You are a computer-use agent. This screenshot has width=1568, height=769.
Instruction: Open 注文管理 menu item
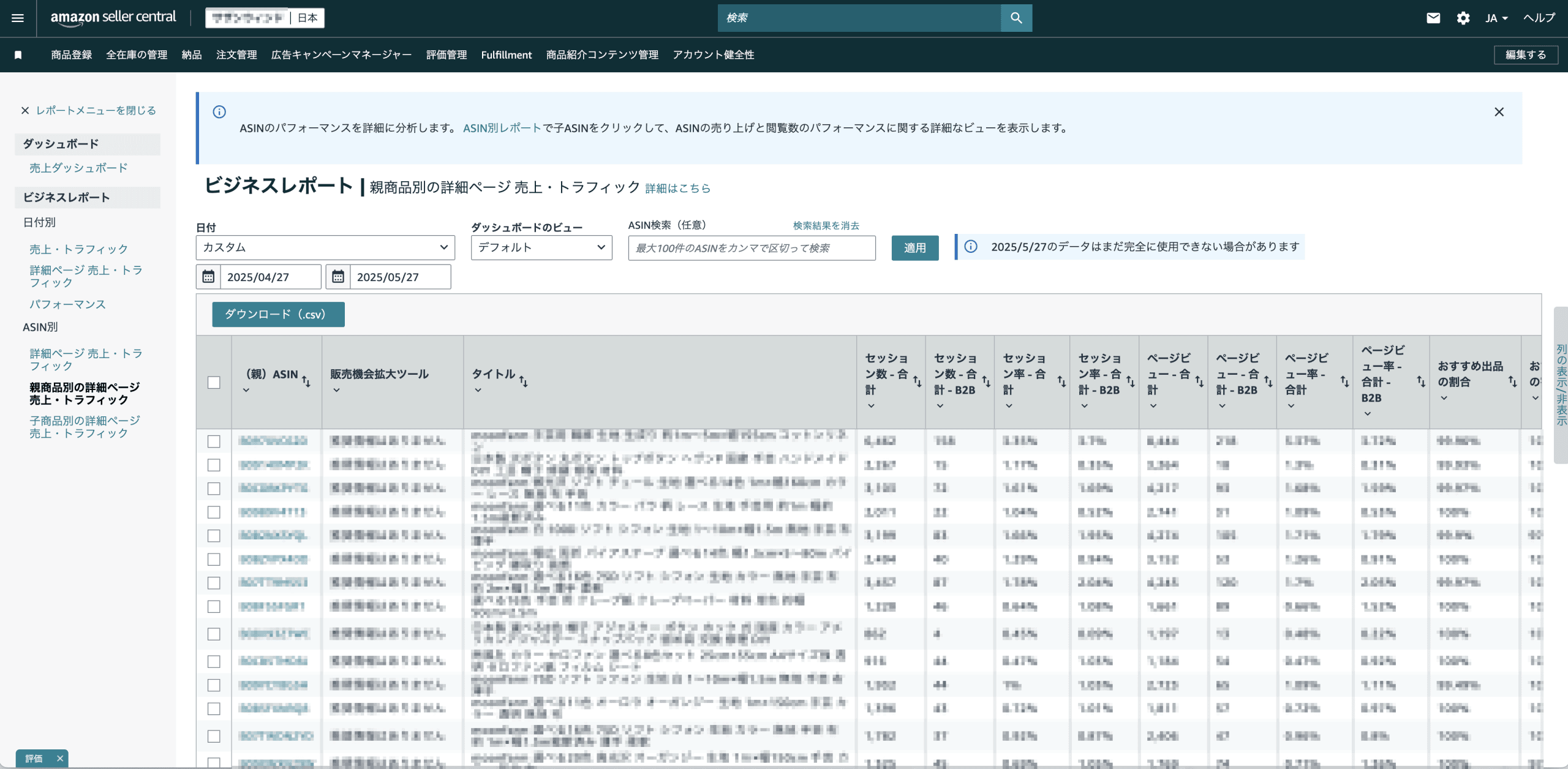point(236,55)
